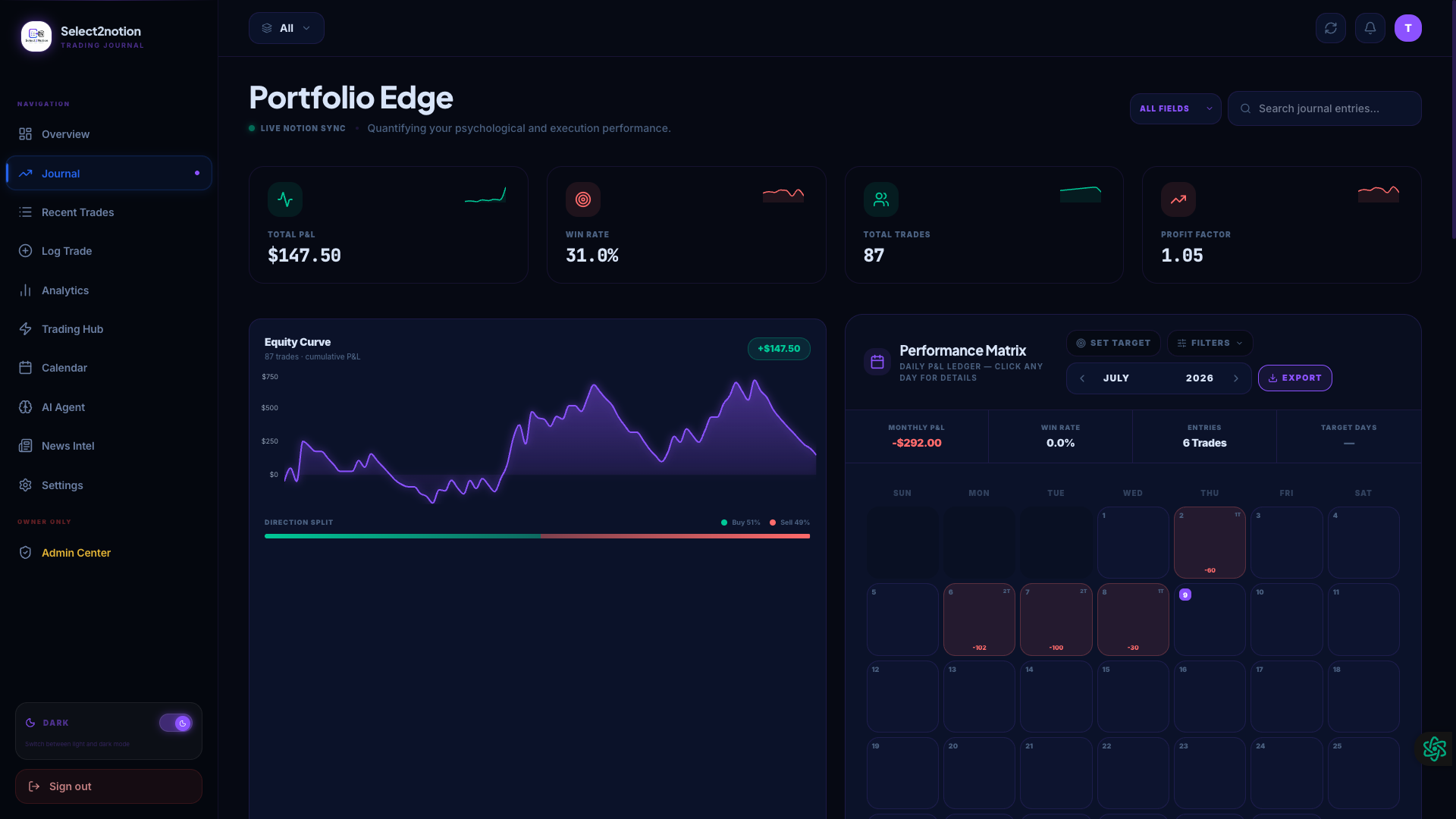Open the AI Agent page
This screenshot has width=1456, height=819.
pos(108,407)
